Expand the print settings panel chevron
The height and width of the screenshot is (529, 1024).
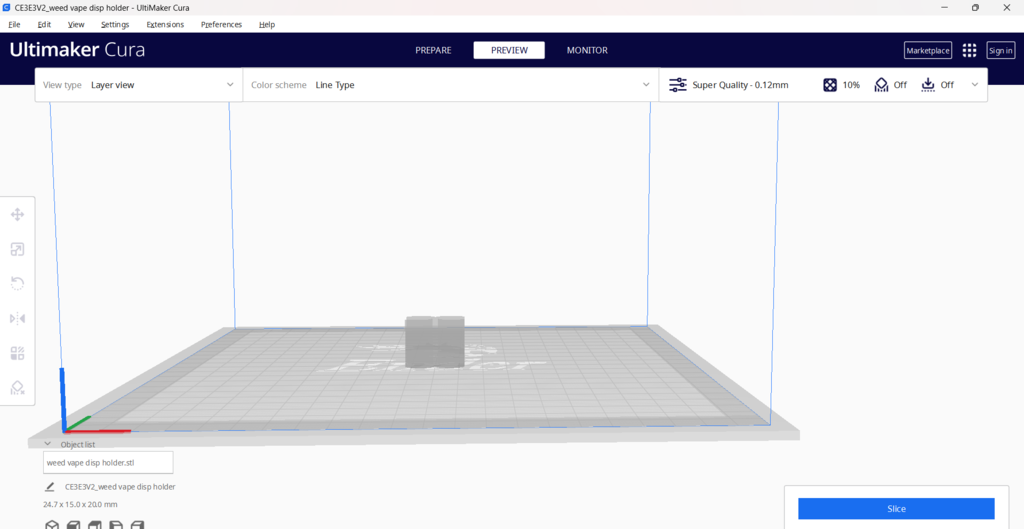[975, 85]
